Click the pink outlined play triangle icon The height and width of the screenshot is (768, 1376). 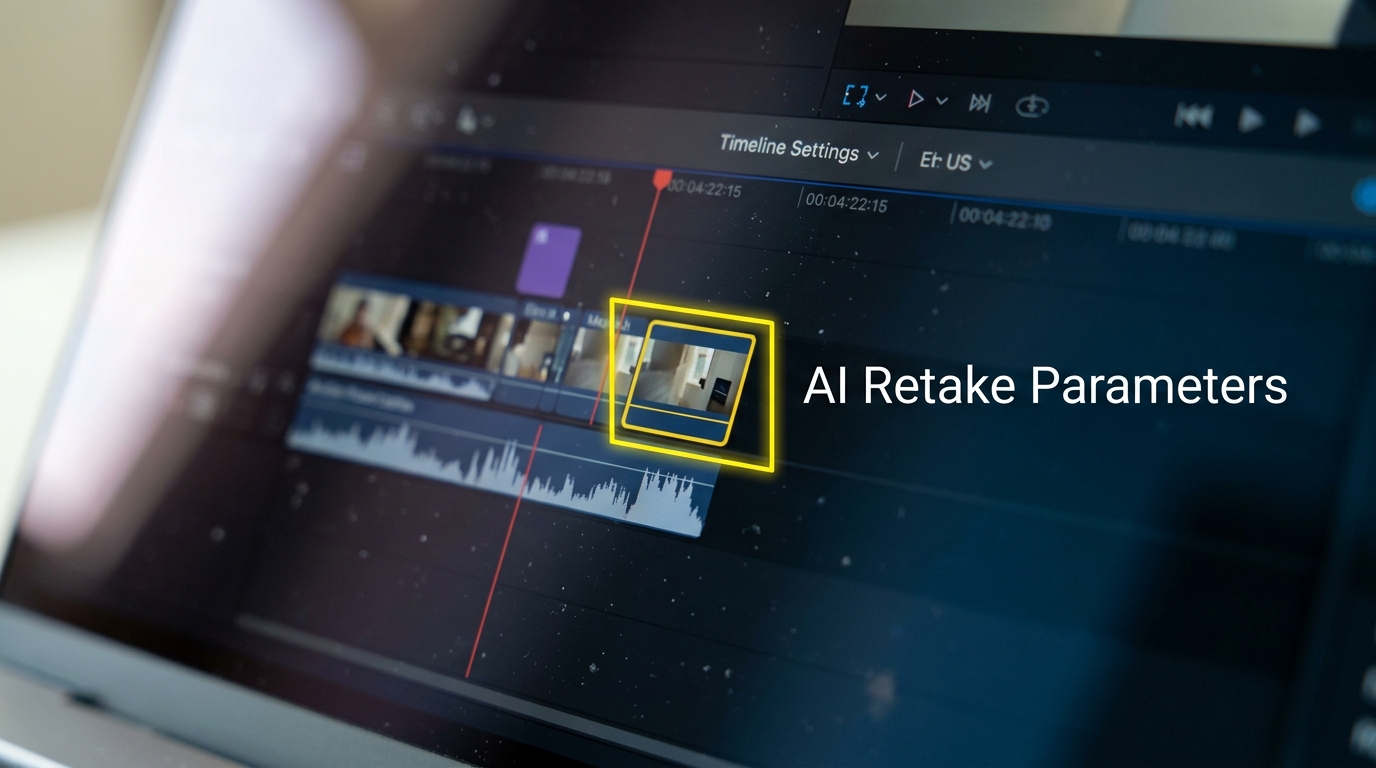tap(916, 99)
